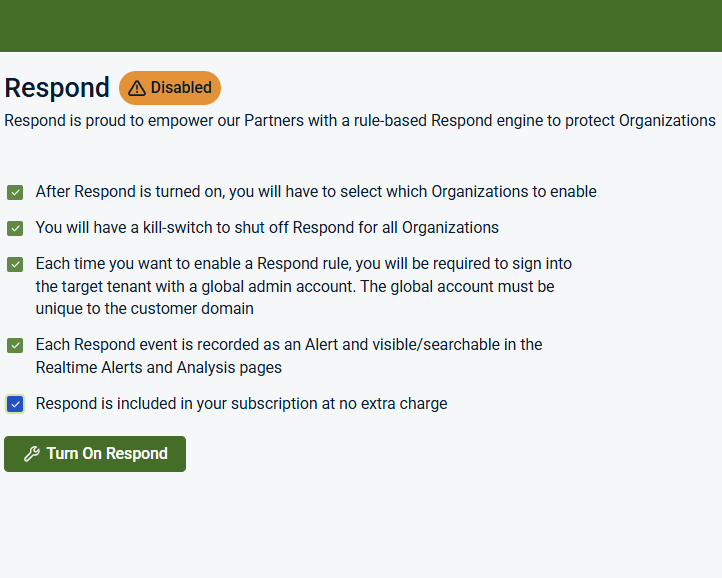Click the Respond page heading

57,88
